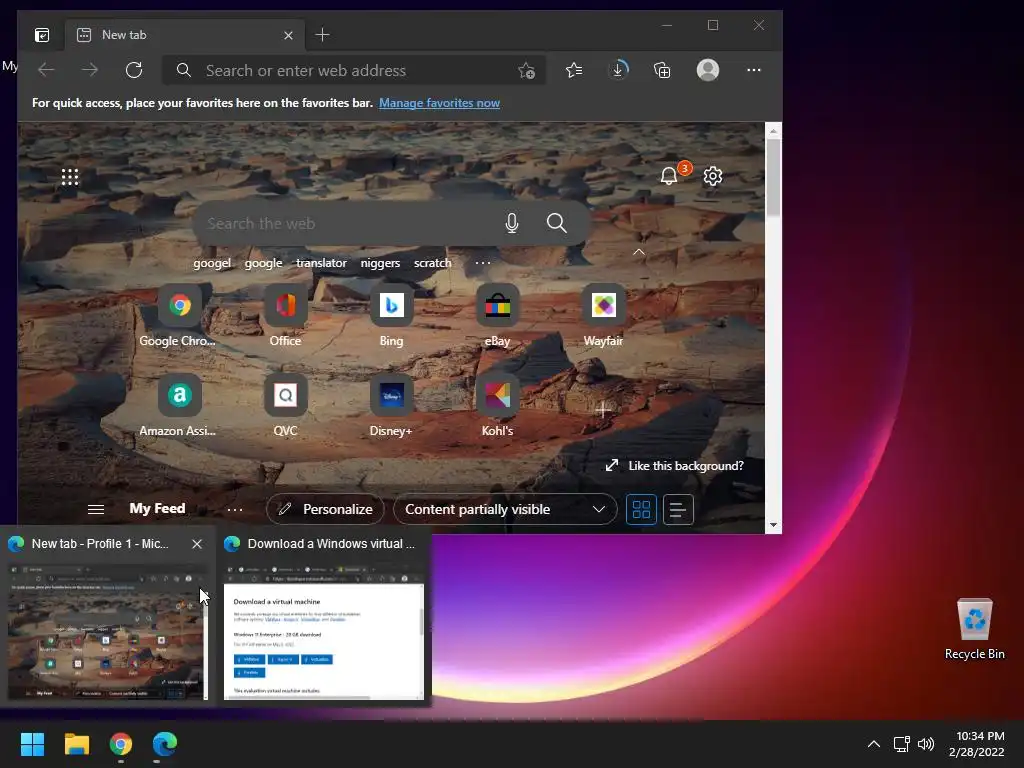Screen dimensions: 1024x768
Task: Open feed more options ellipsis
Action: (234, 509)
